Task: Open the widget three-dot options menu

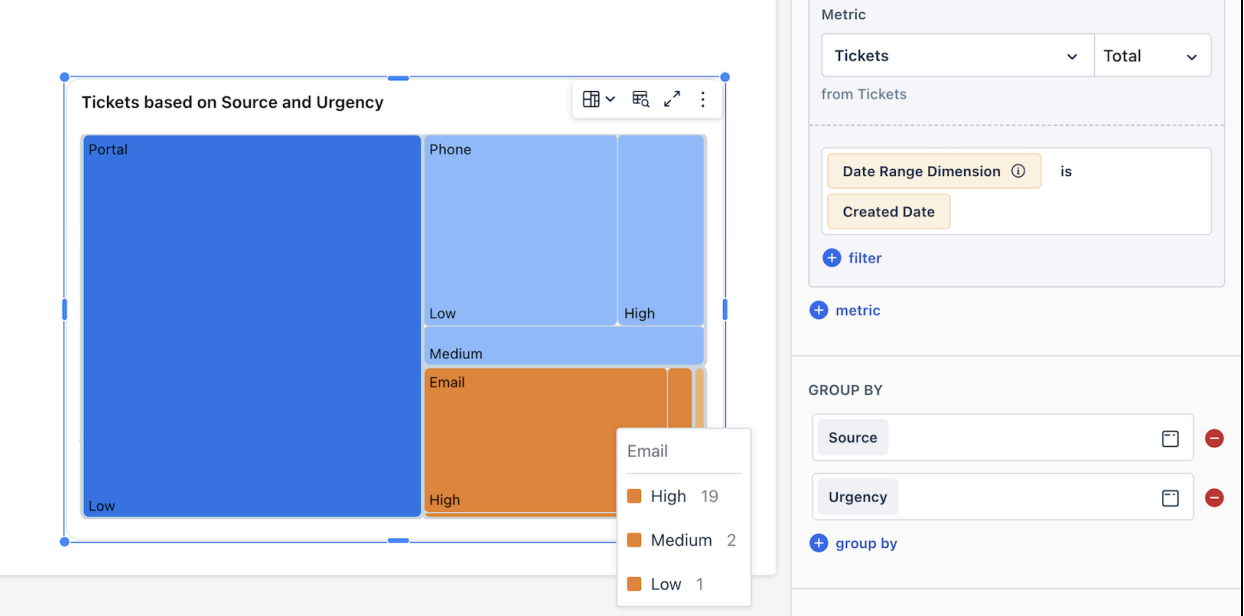Action: (703, 99)
